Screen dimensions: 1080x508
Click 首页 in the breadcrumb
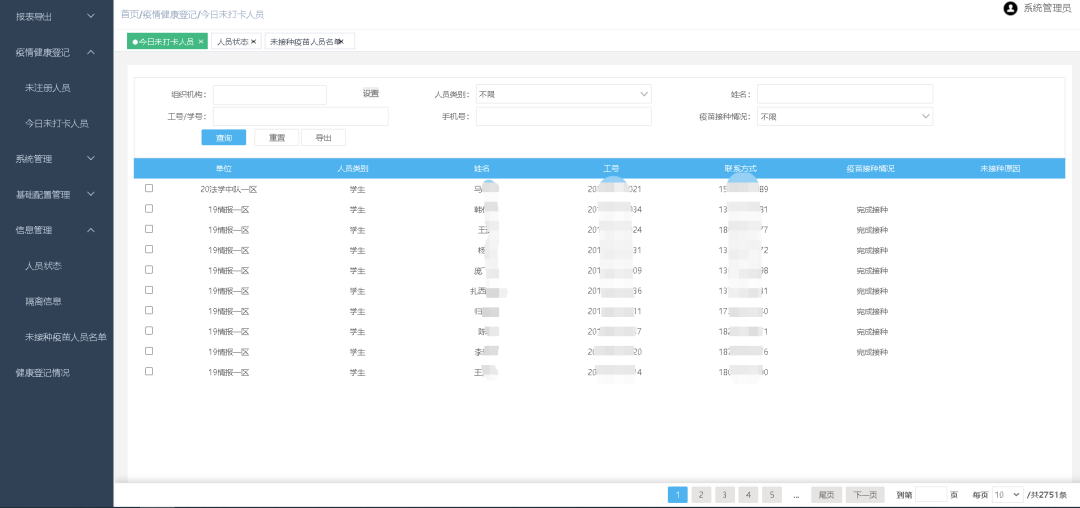click(x=129, y=14)
